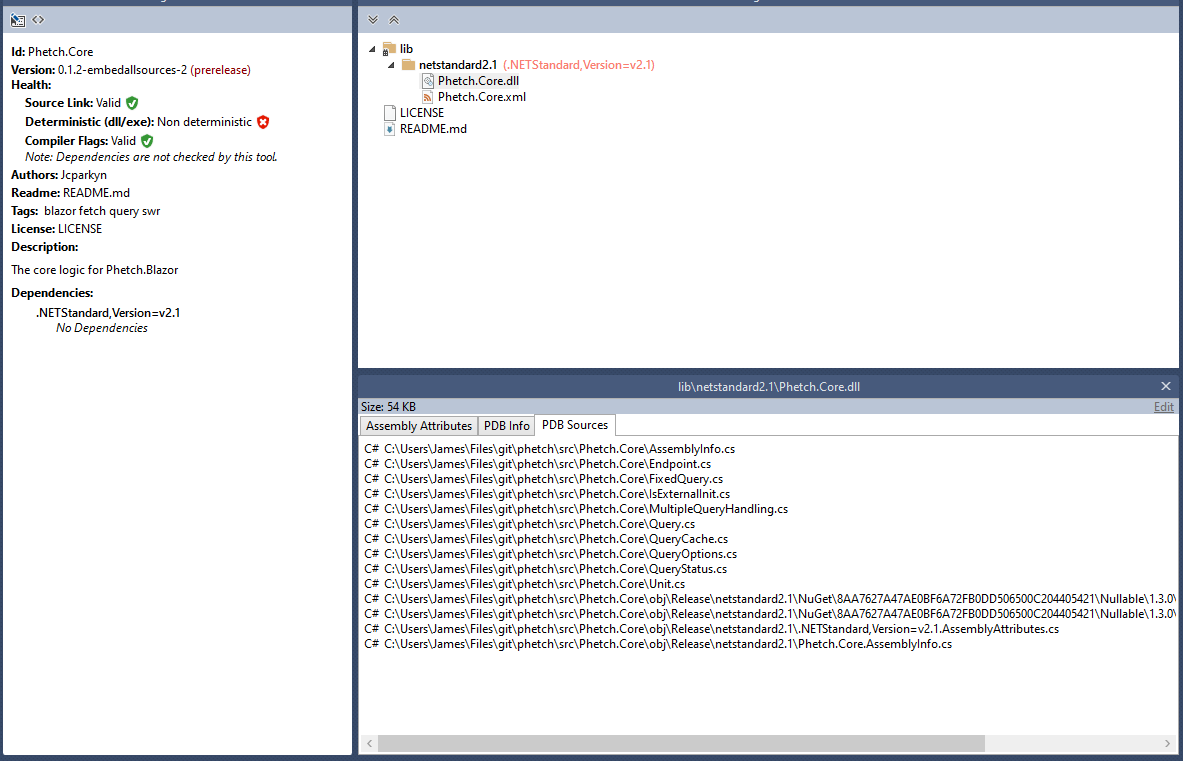The height and width of the screenshot is (761, 1183).
Task: Collapse the lib tree node
Action: pyautogui.click(x=372, y=49)
